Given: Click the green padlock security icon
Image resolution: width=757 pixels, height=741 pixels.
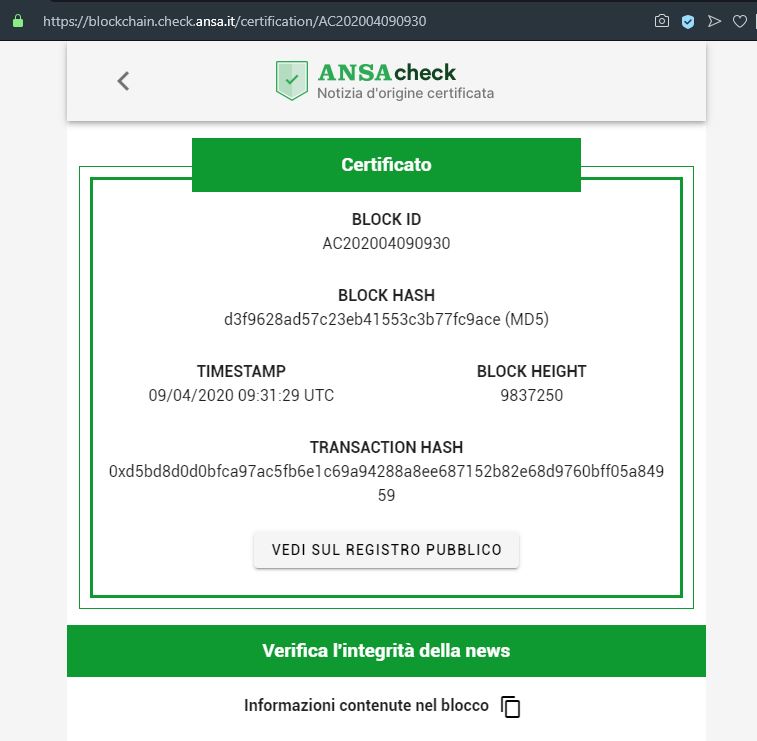Looking at the screenshot, I should click(x=18, y=21).
